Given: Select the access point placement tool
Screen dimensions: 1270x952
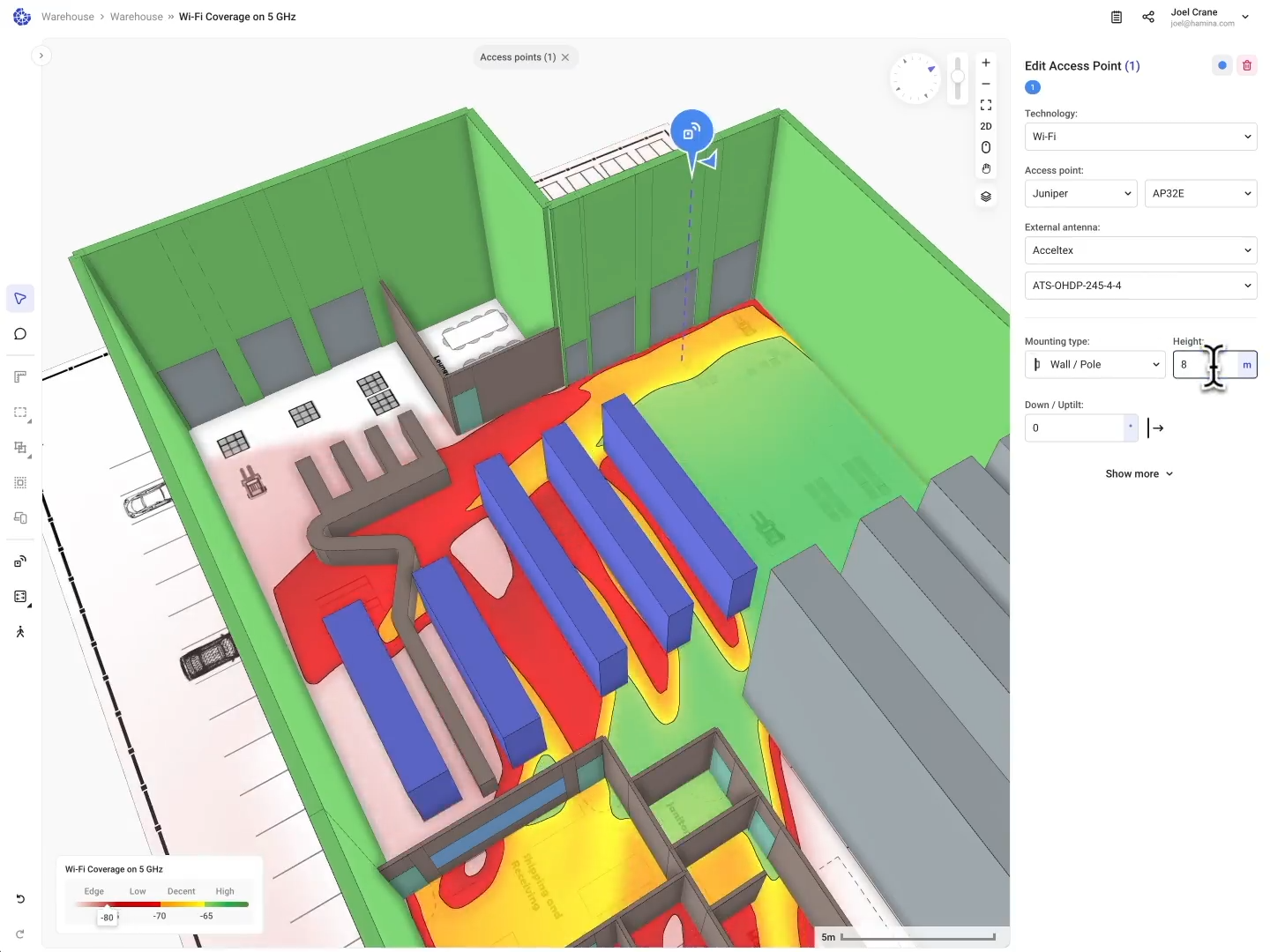Looking at the screenshot, I should [x=20, y=562].
